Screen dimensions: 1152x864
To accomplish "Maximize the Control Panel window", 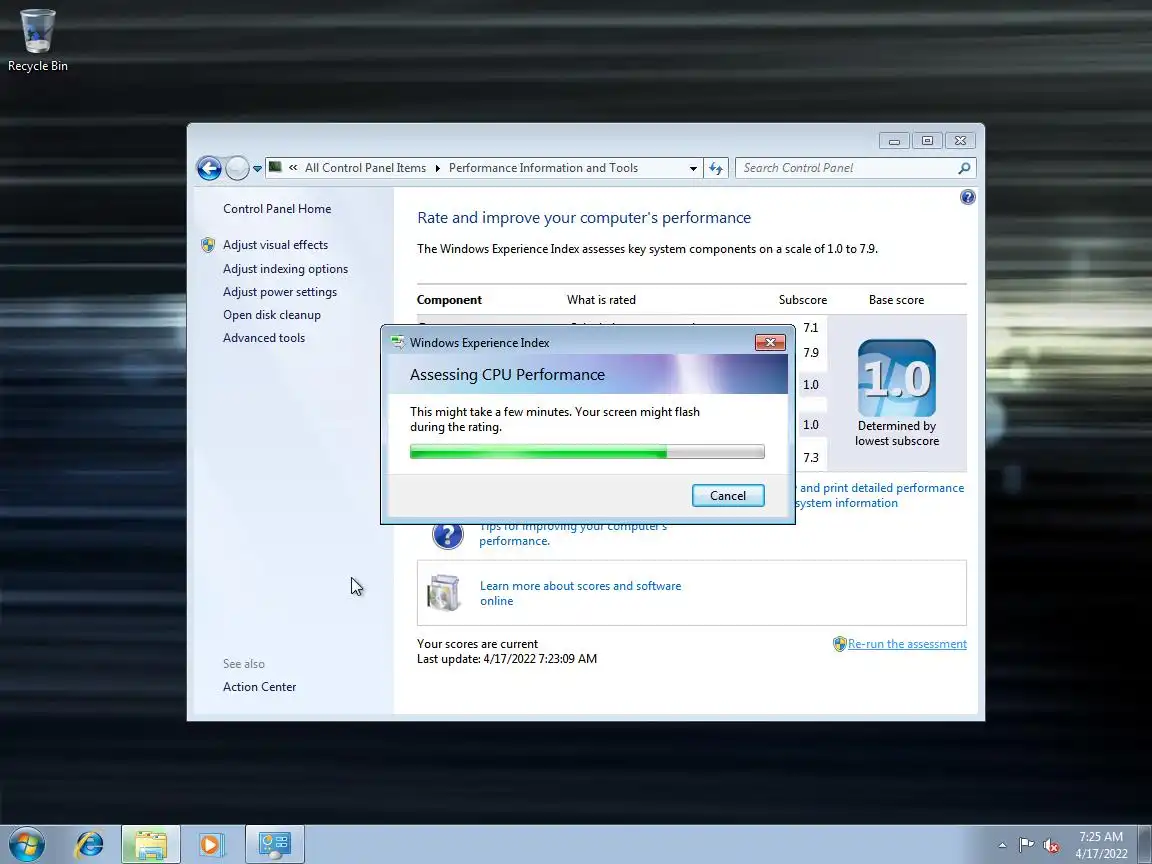I will [927, 140].
